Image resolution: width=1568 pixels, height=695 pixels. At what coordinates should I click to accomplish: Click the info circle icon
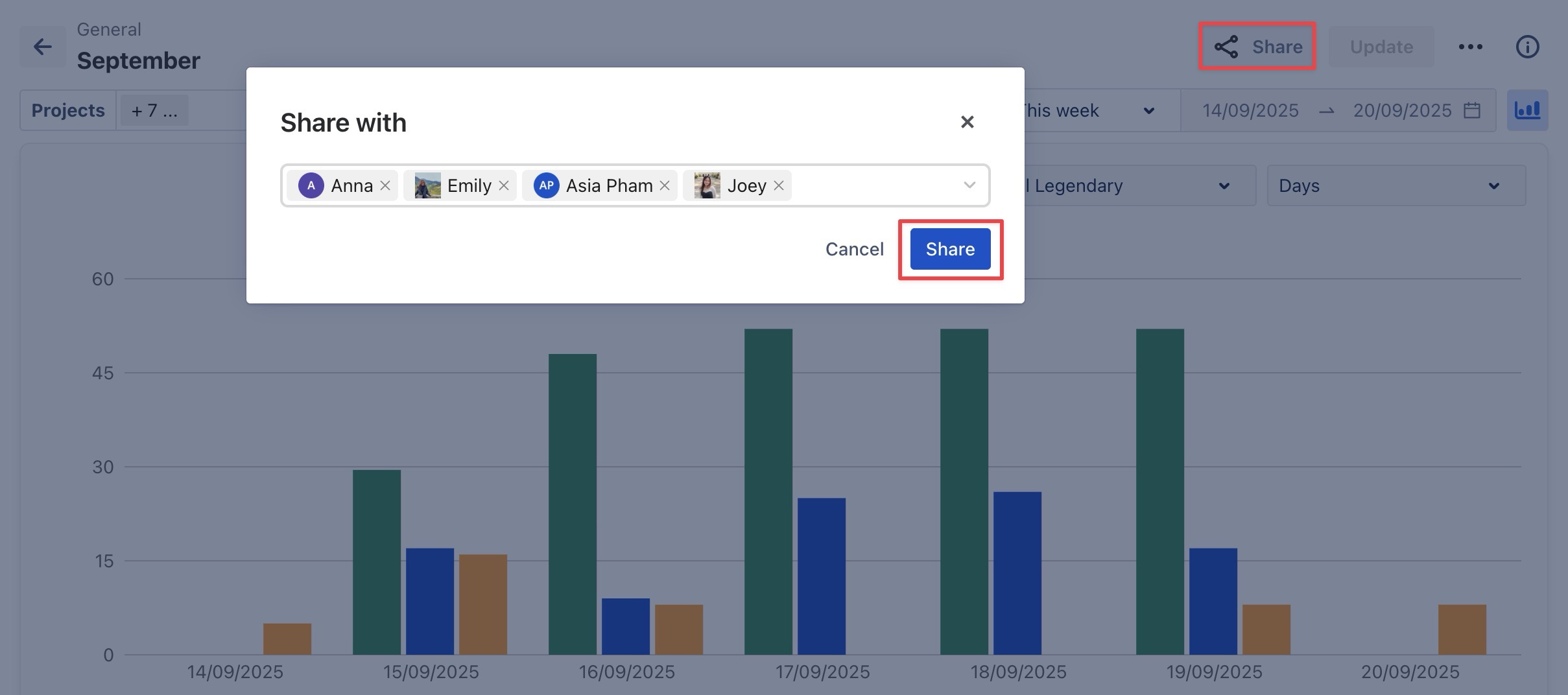(x=1527, y=47)
